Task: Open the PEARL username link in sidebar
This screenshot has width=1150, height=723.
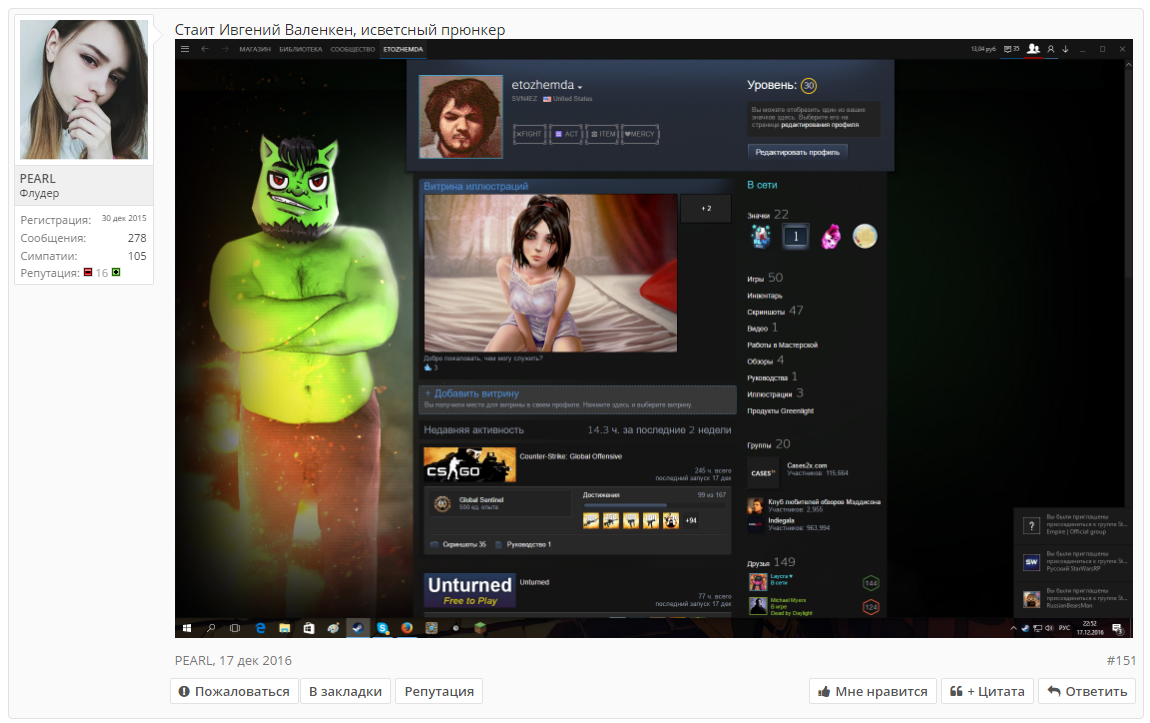Action: click(x=37, y=178)
